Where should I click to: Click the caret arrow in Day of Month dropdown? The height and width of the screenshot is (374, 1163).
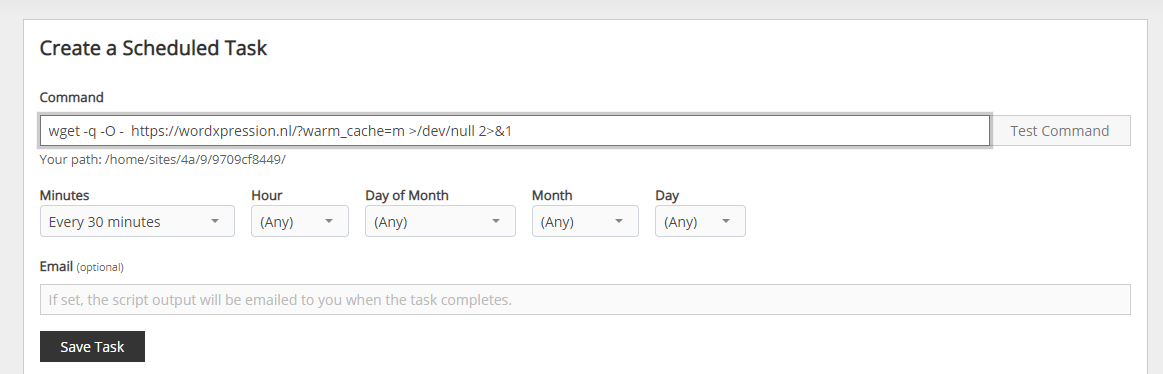click(x=495, y=221)
